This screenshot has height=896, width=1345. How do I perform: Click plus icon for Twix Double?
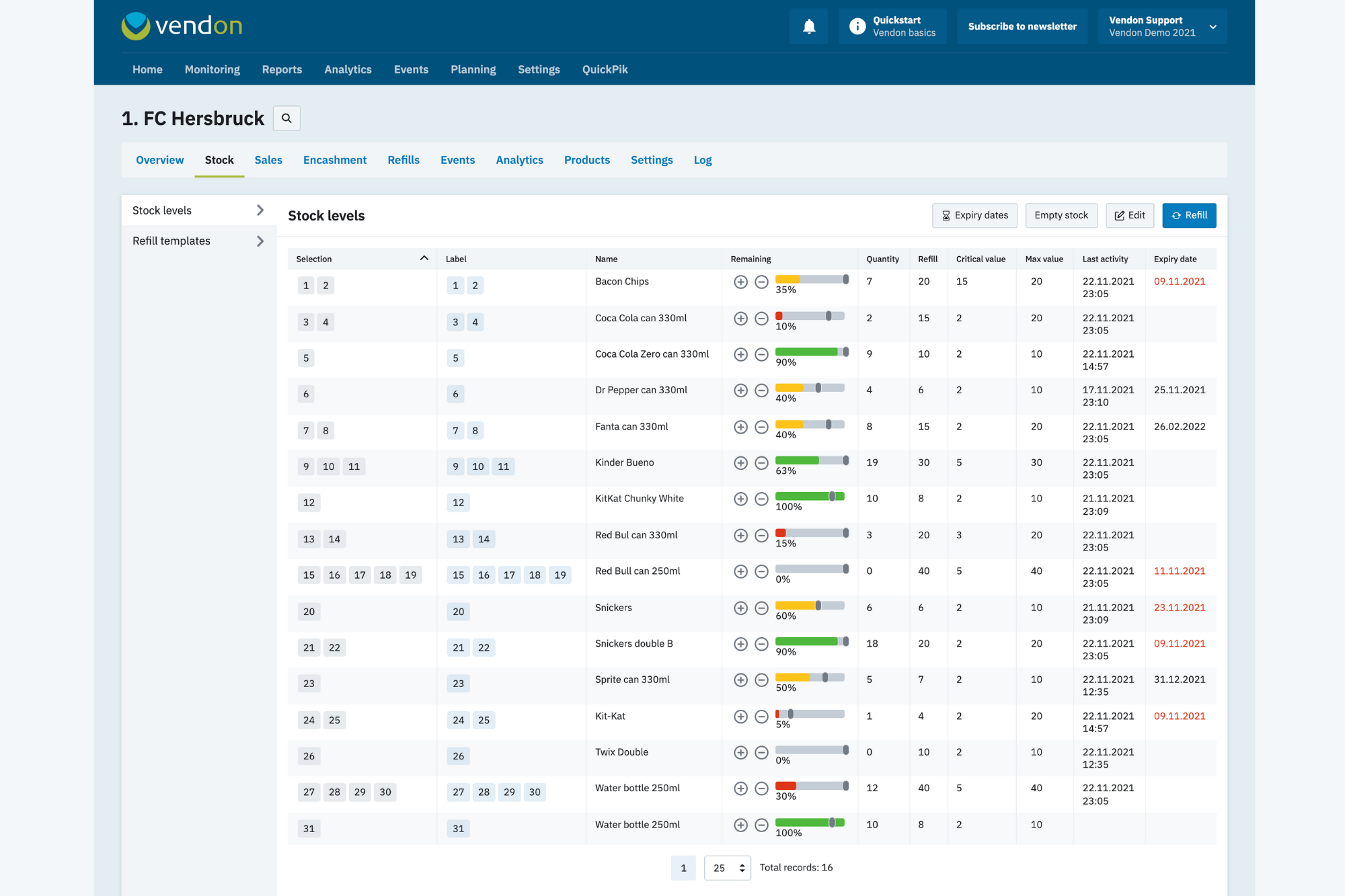pos(740,753)
